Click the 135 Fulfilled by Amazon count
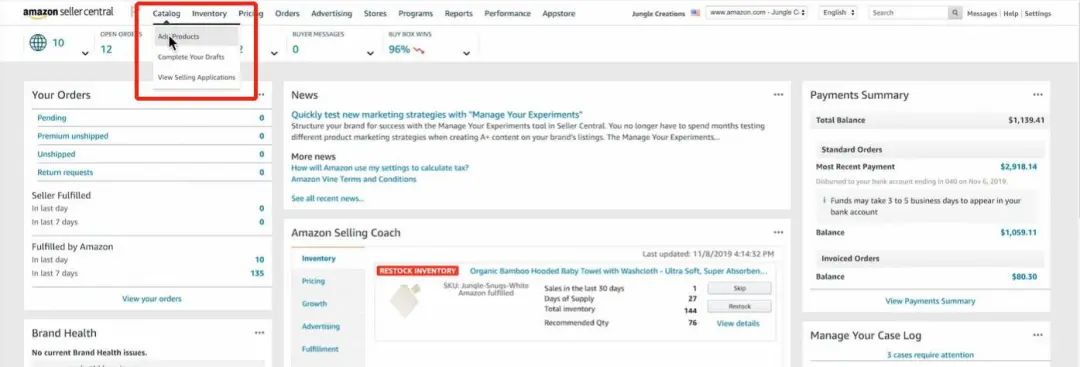This screenshot has height=367, width=1080. click(x=257, y=273)
